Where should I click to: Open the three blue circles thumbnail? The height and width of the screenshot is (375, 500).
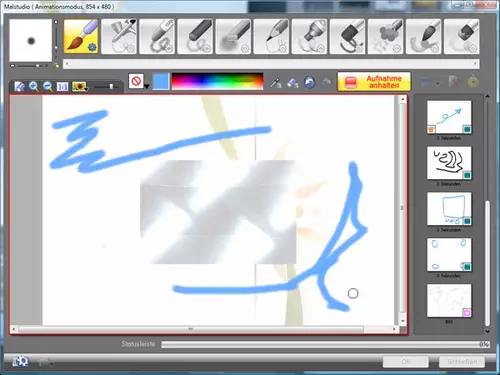pyautogui.click(x=449, y=254)
